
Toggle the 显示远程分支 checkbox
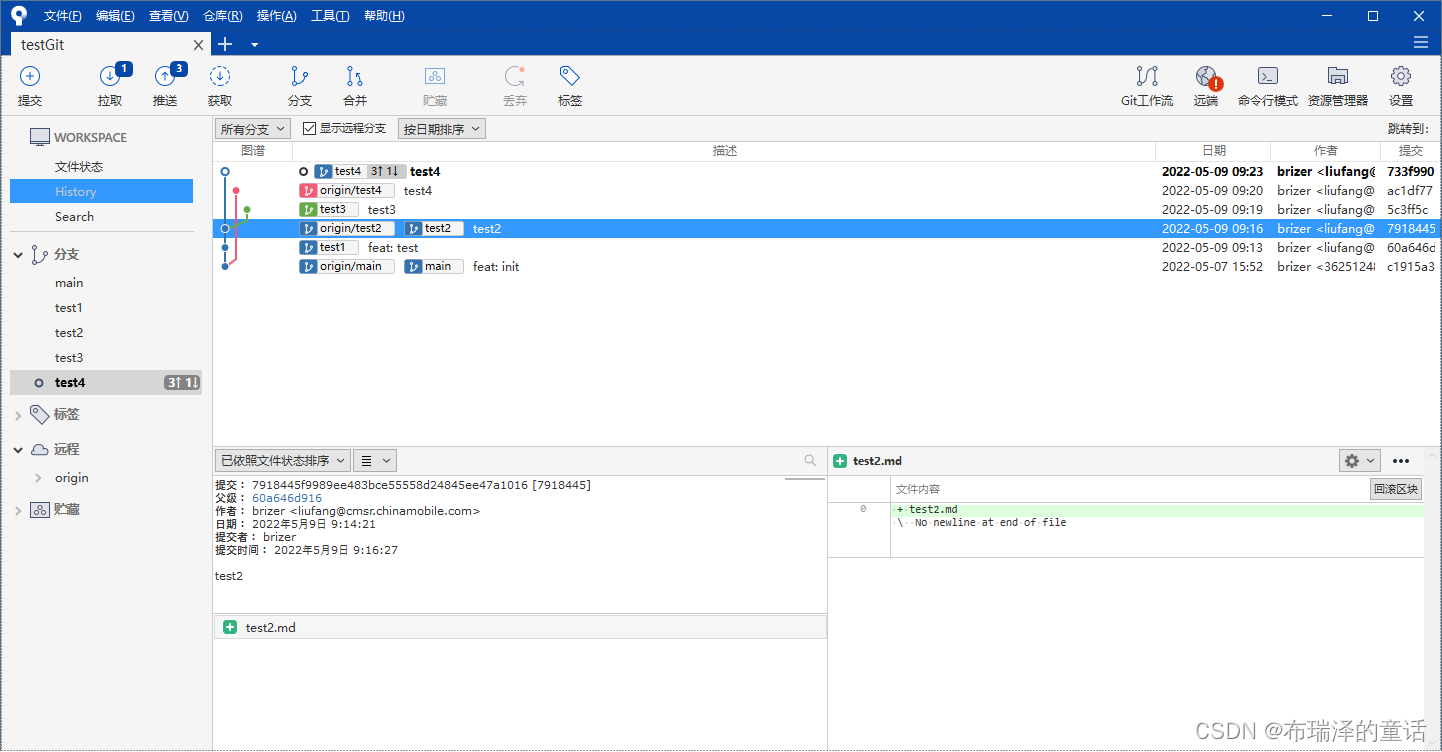coord(309,129)
